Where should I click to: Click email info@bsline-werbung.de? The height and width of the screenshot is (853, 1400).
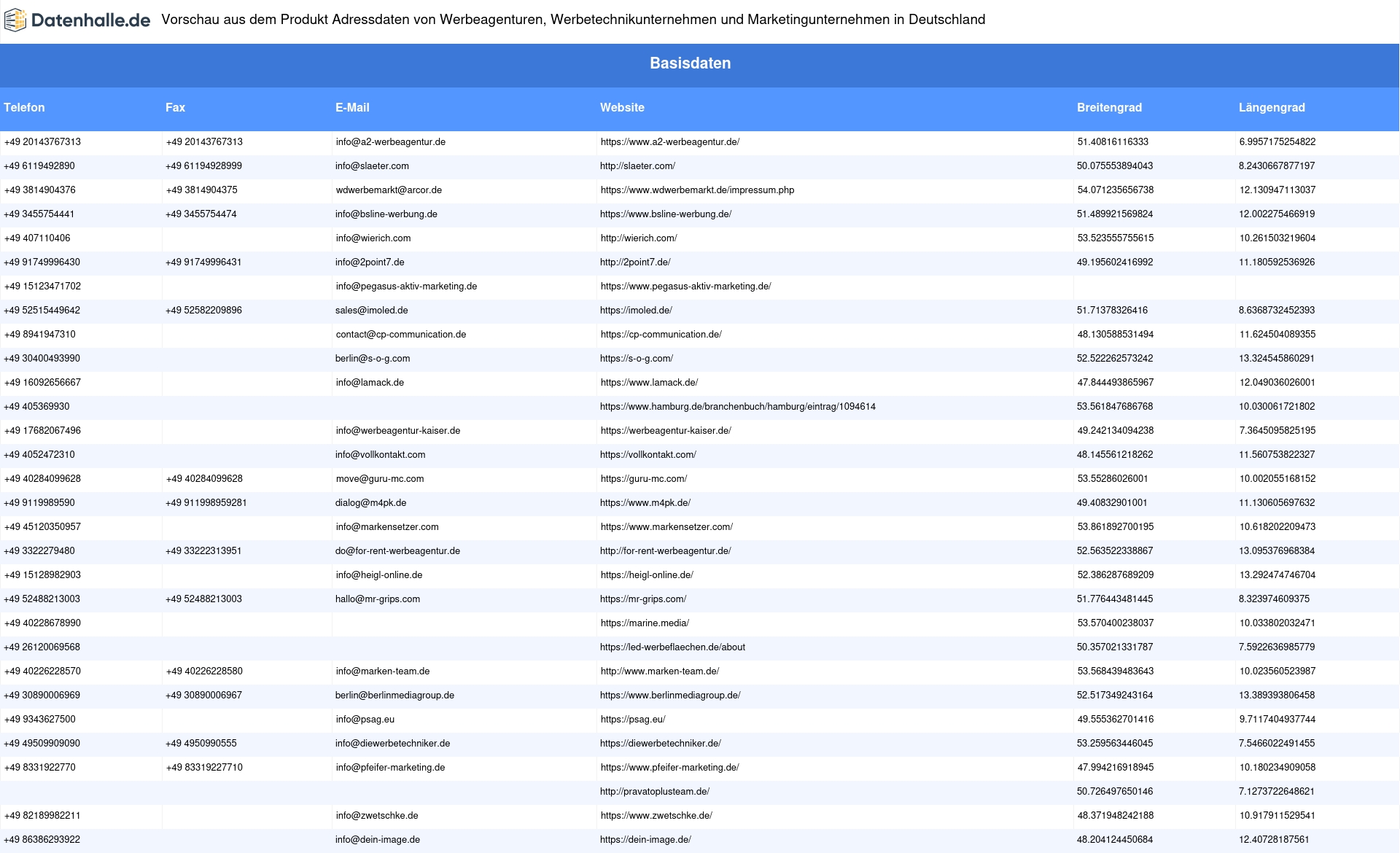(x=386, y=214)
